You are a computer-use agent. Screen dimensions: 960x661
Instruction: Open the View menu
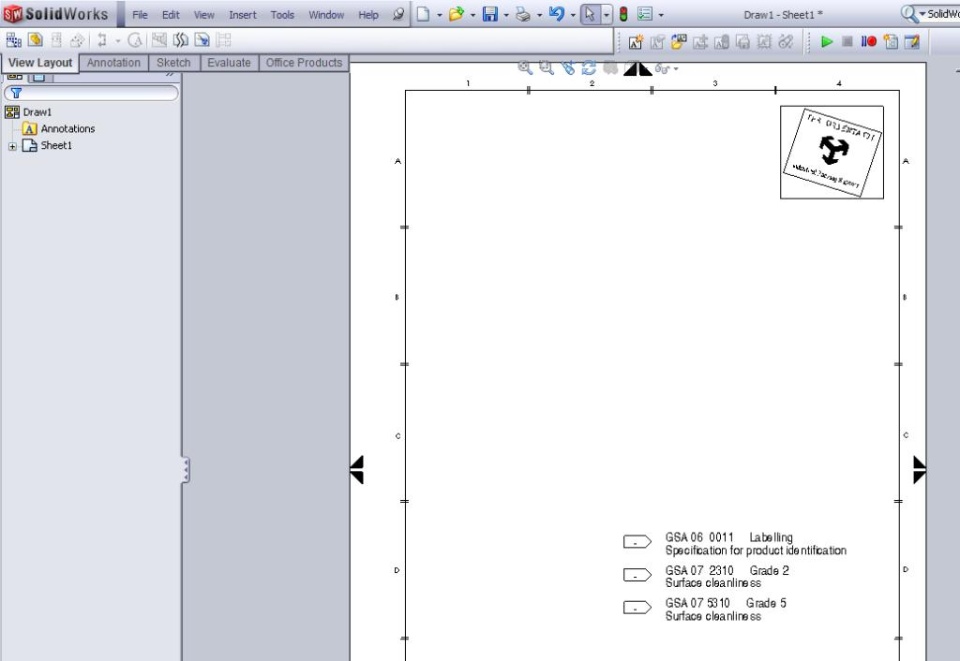coord(204,15)
